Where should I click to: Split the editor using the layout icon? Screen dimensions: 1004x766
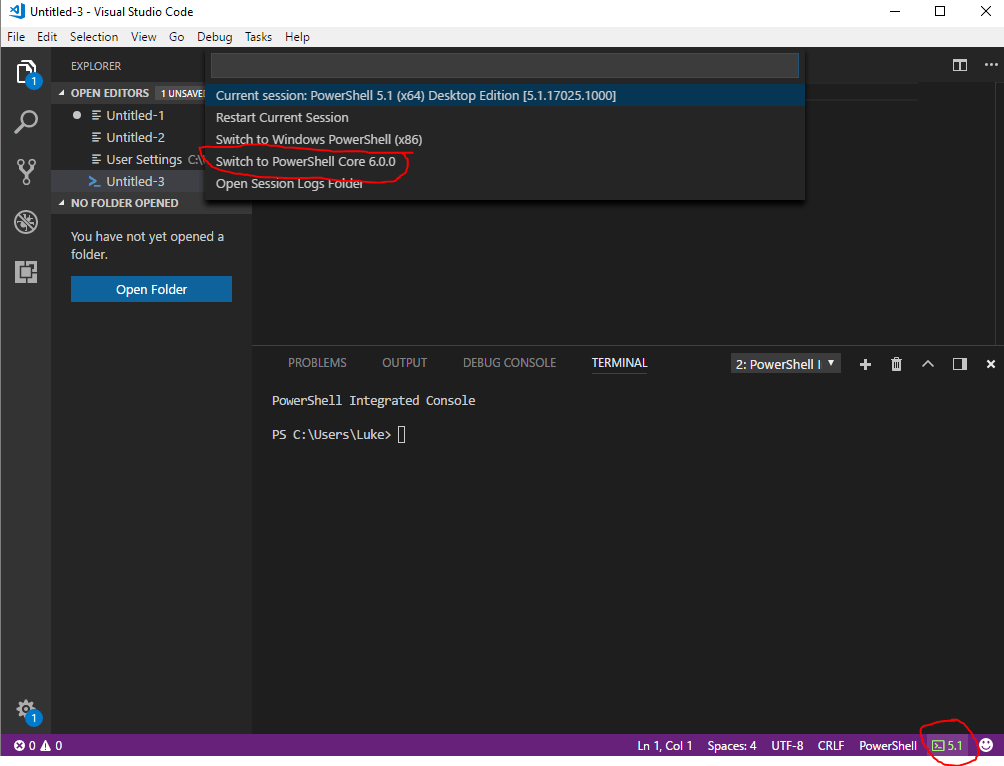point(959,65)
